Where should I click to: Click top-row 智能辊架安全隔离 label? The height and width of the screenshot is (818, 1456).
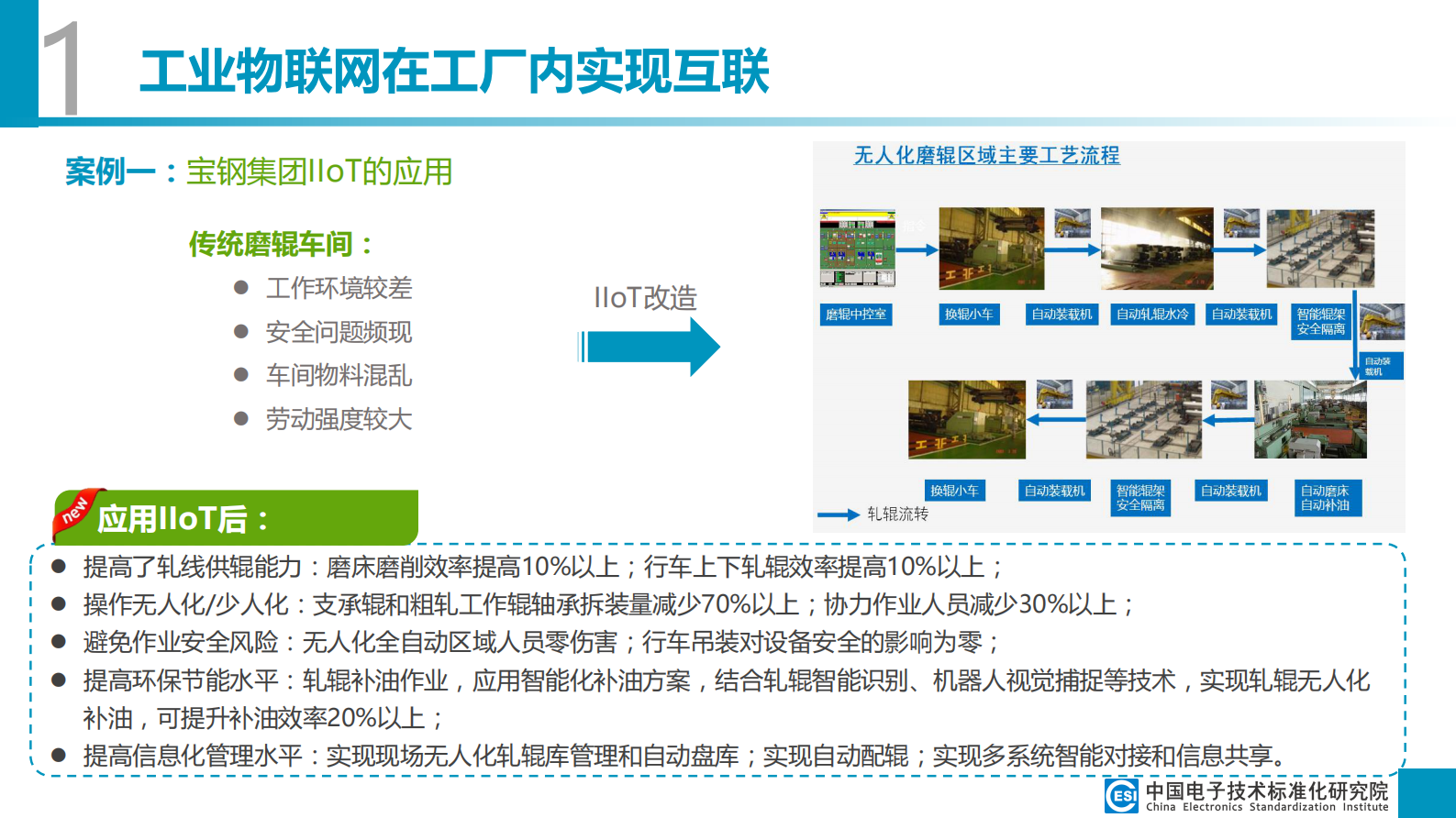coord(1321,322)
